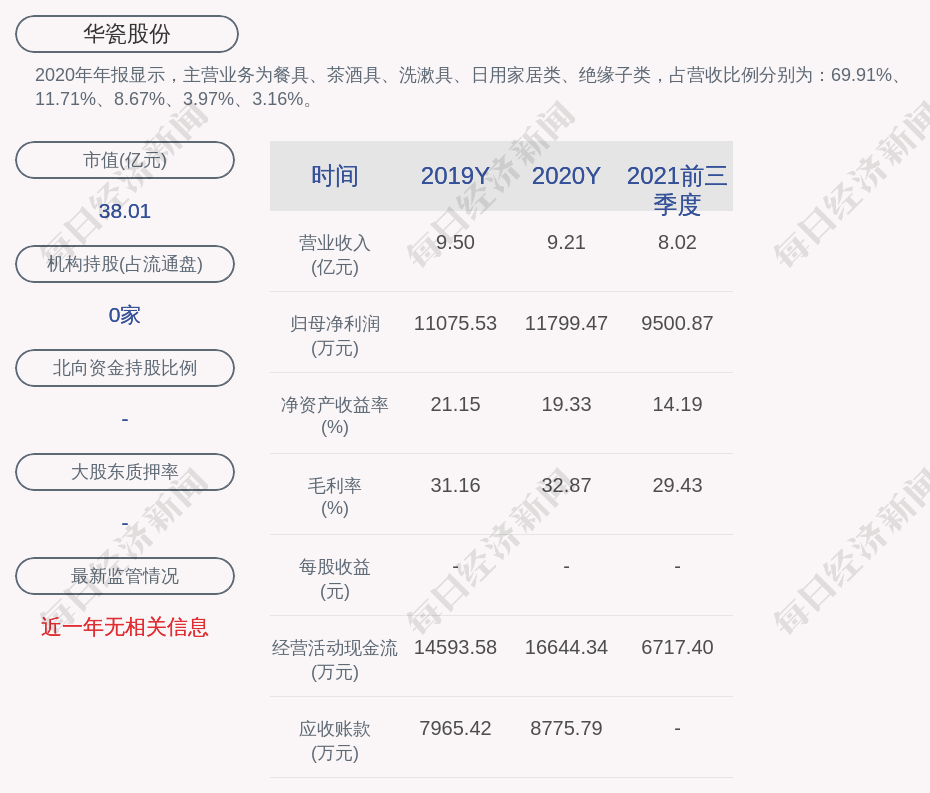930x793 pixels.
Task: Click the 应收账款(万元) row label
Action: (334, 740)
